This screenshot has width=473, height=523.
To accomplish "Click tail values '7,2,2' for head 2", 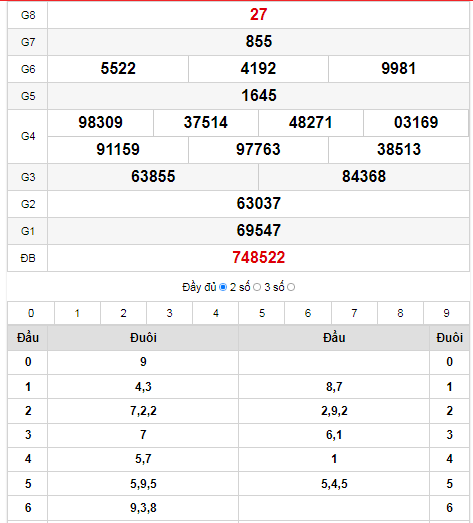I will (x=143, y=411).
